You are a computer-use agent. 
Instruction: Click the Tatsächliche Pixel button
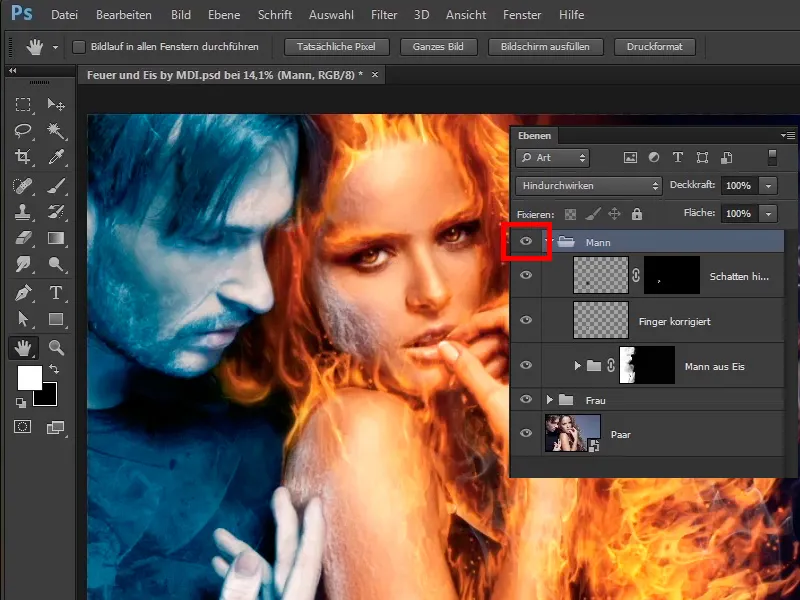click(x=336, y=47)
